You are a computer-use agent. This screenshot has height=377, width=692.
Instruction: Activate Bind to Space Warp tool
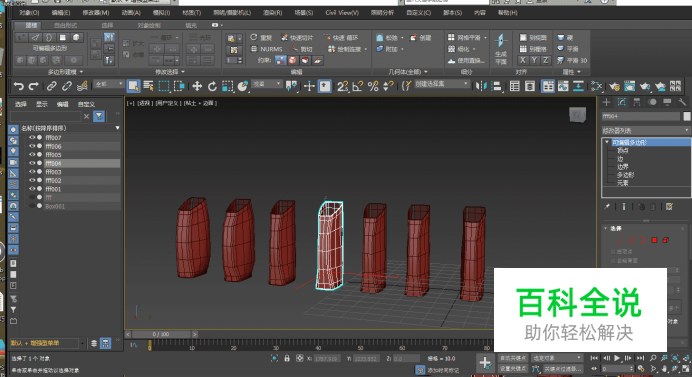82,86
